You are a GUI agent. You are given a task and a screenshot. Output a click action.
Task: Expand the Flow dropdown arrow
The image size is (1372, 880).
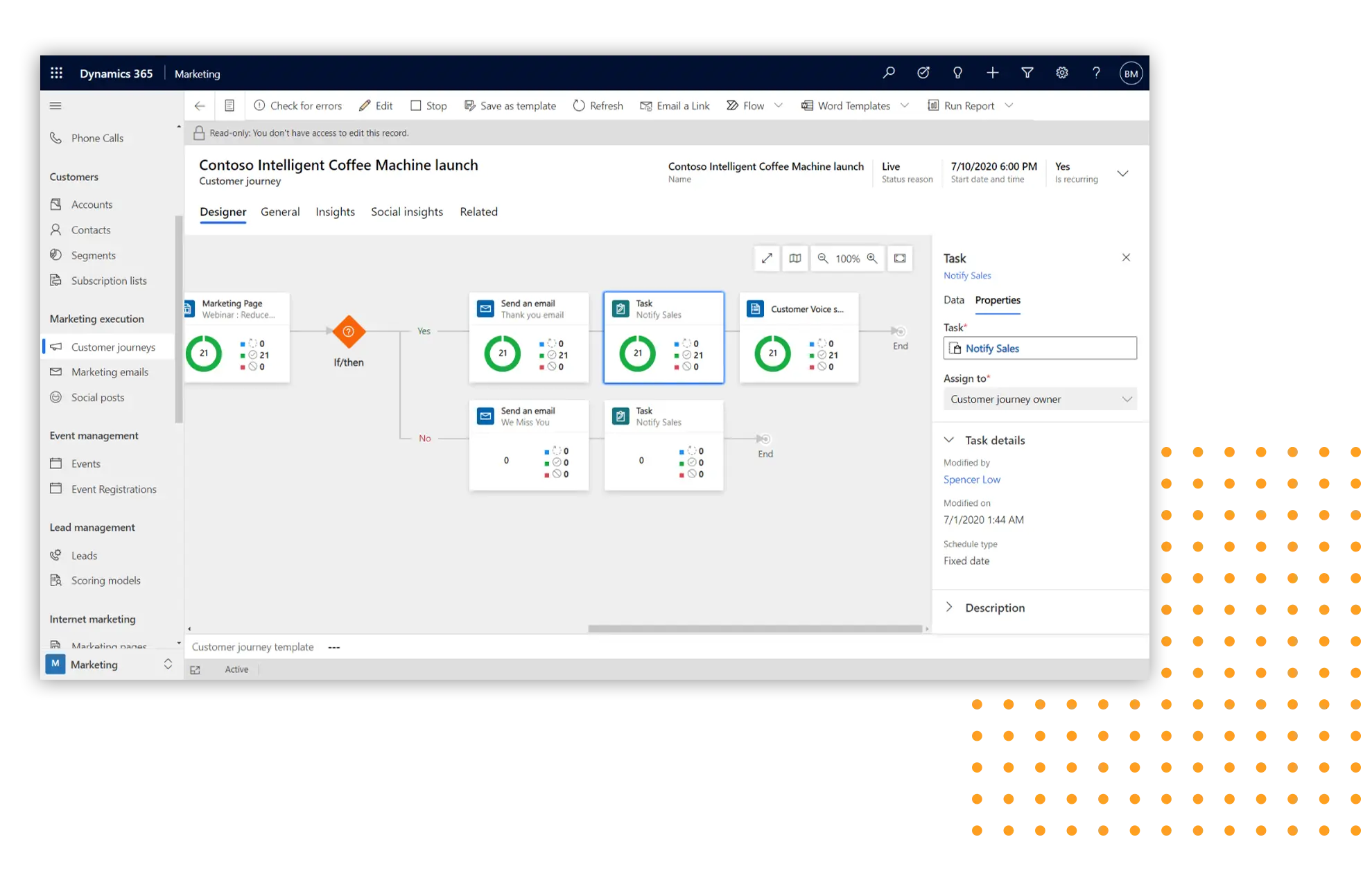(x=779, y=105)
